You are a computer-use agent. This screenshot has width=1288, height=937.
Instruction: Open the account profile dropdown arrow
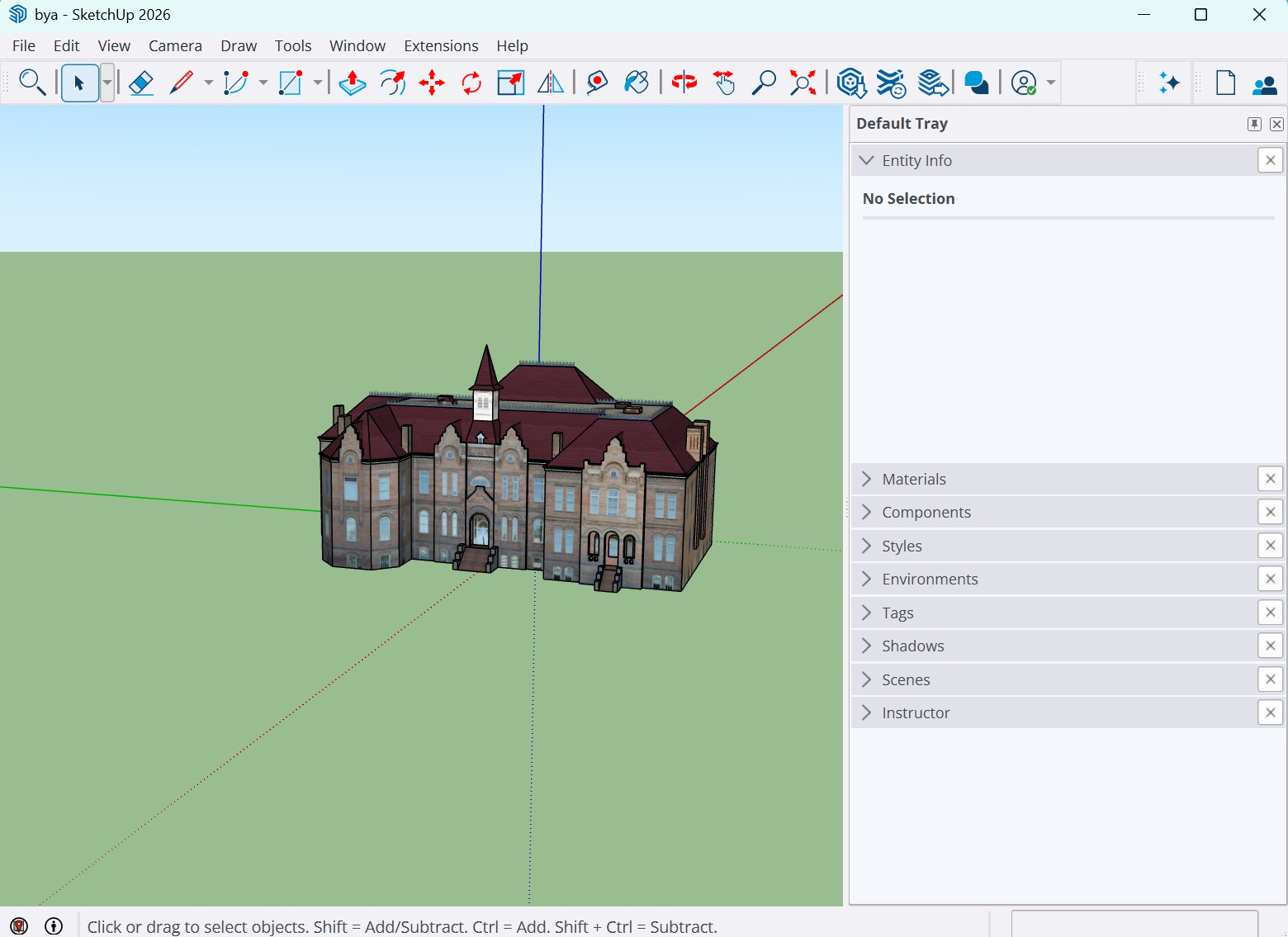(x=1051, y=83)
